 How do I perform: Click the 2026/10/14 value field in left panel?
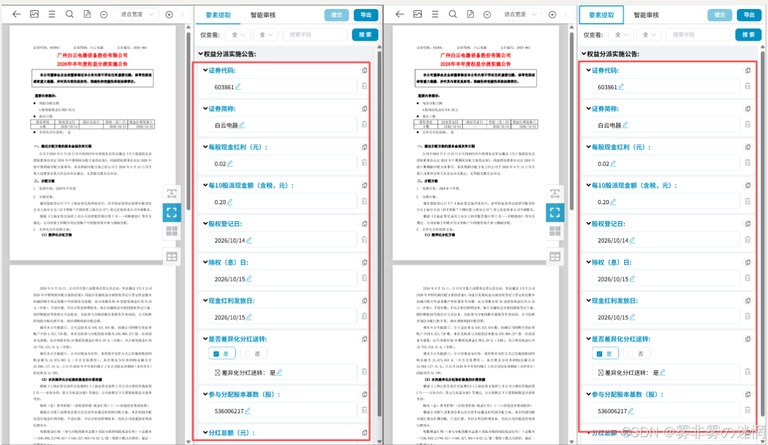point(282,240)
